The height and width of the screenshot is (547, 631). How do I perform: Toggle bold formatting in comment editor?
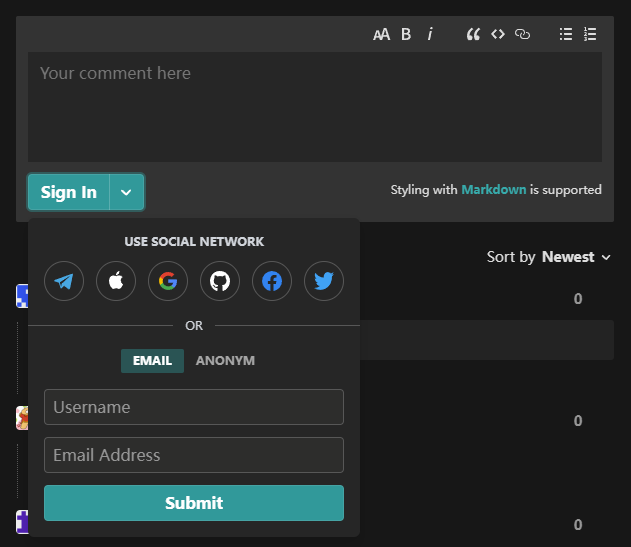pyautogui.click(x=406, y=34)
